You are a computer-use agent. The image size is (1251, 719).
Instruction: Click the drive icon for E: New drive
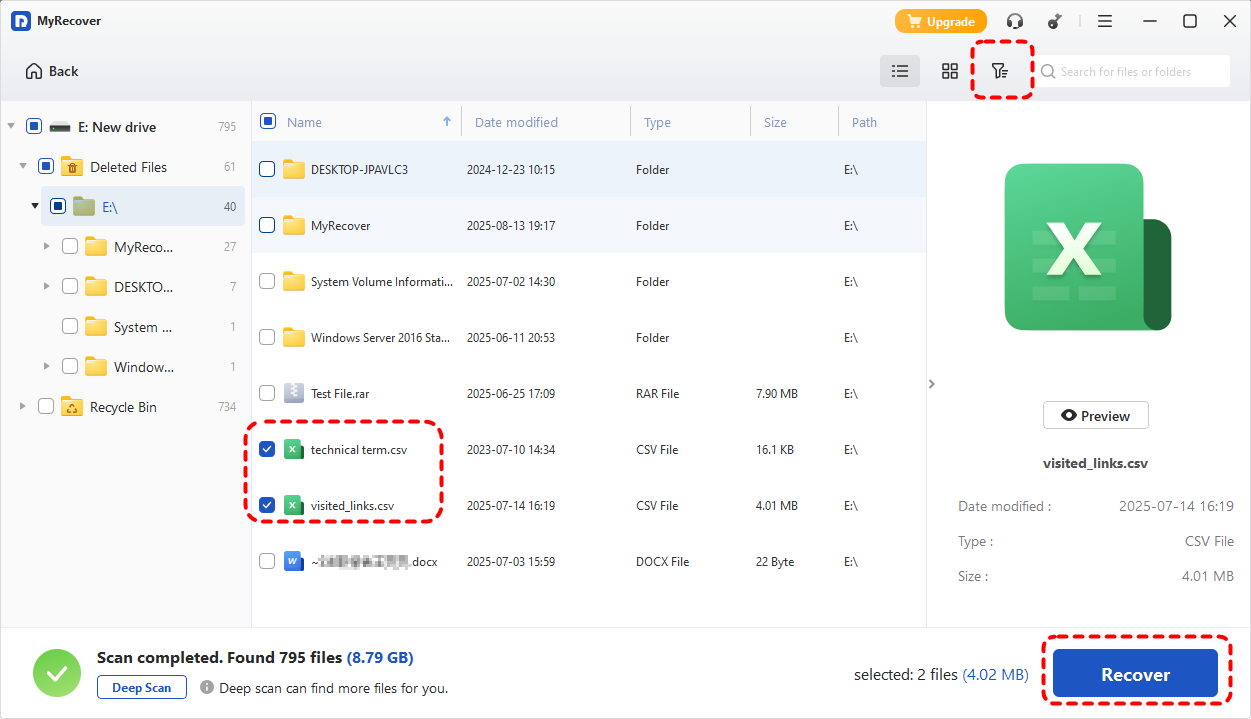point(60,127)
